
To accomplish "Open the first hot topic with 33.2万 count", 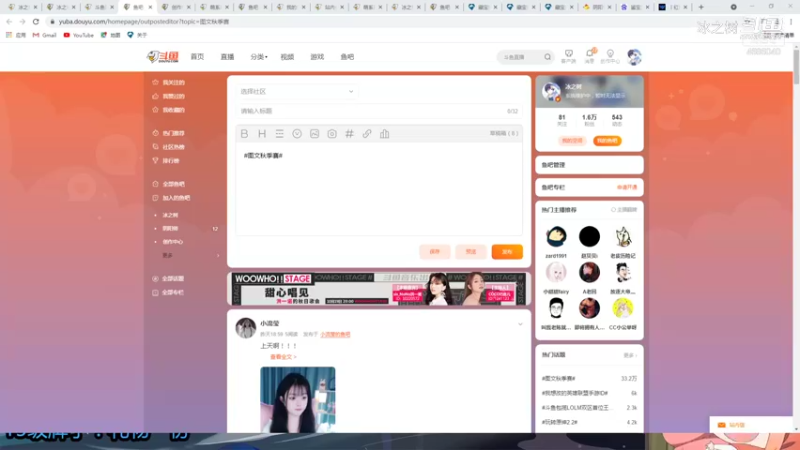I will (589, 379).
